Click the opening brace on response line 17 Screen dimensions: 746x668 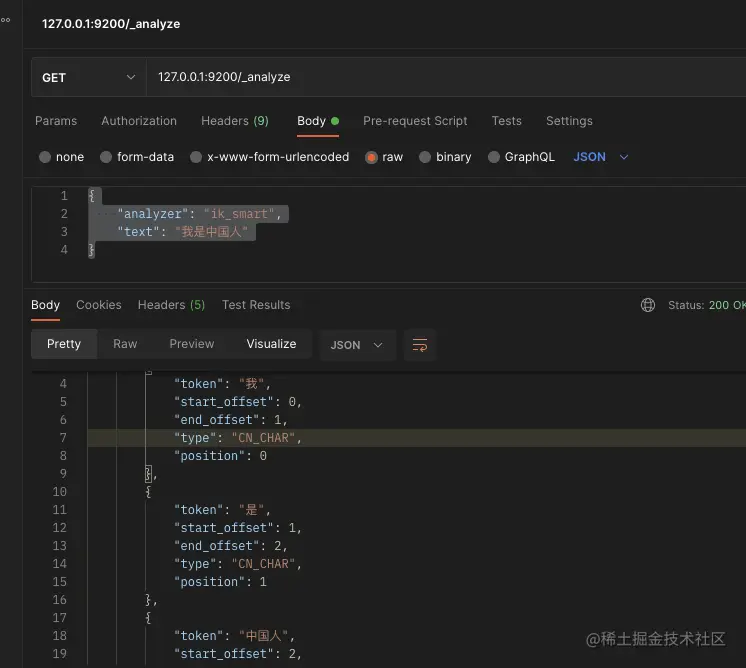point(148,618)
